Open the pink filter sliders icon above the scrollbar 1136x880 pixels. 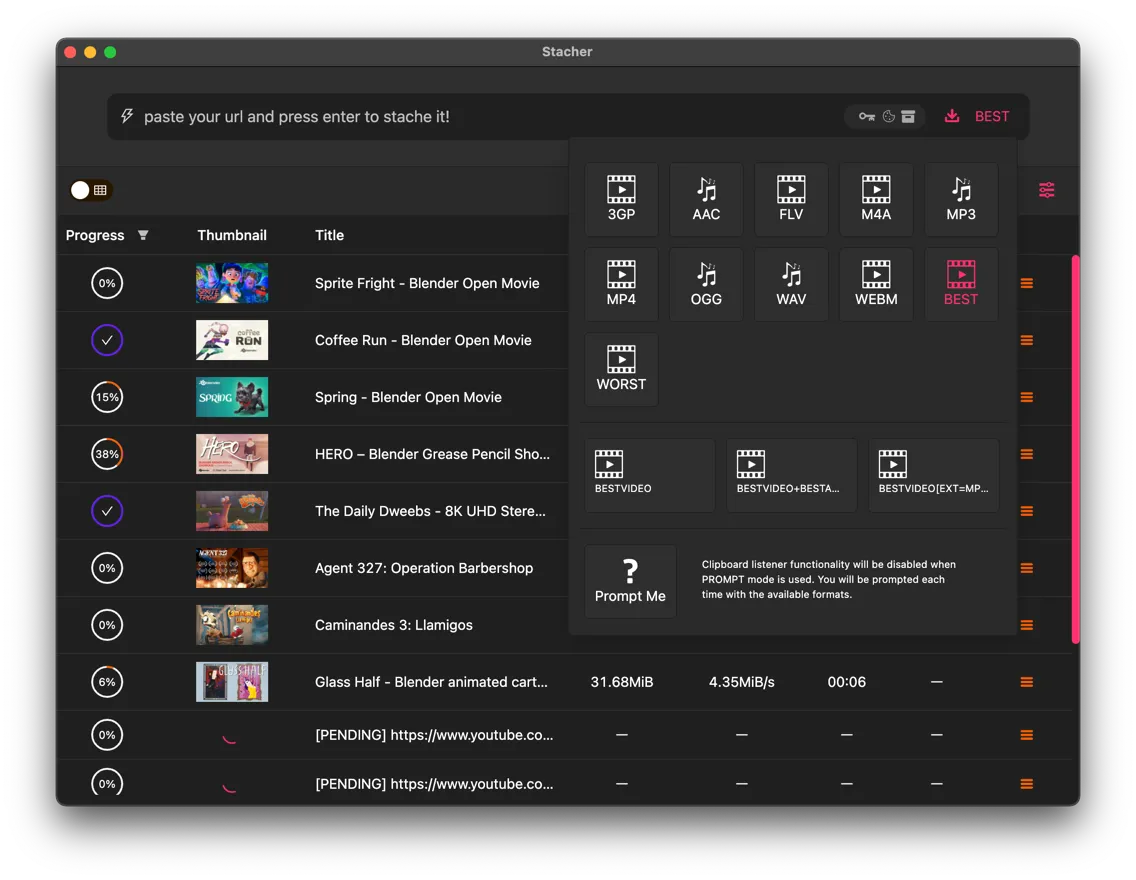point(1048,189)
